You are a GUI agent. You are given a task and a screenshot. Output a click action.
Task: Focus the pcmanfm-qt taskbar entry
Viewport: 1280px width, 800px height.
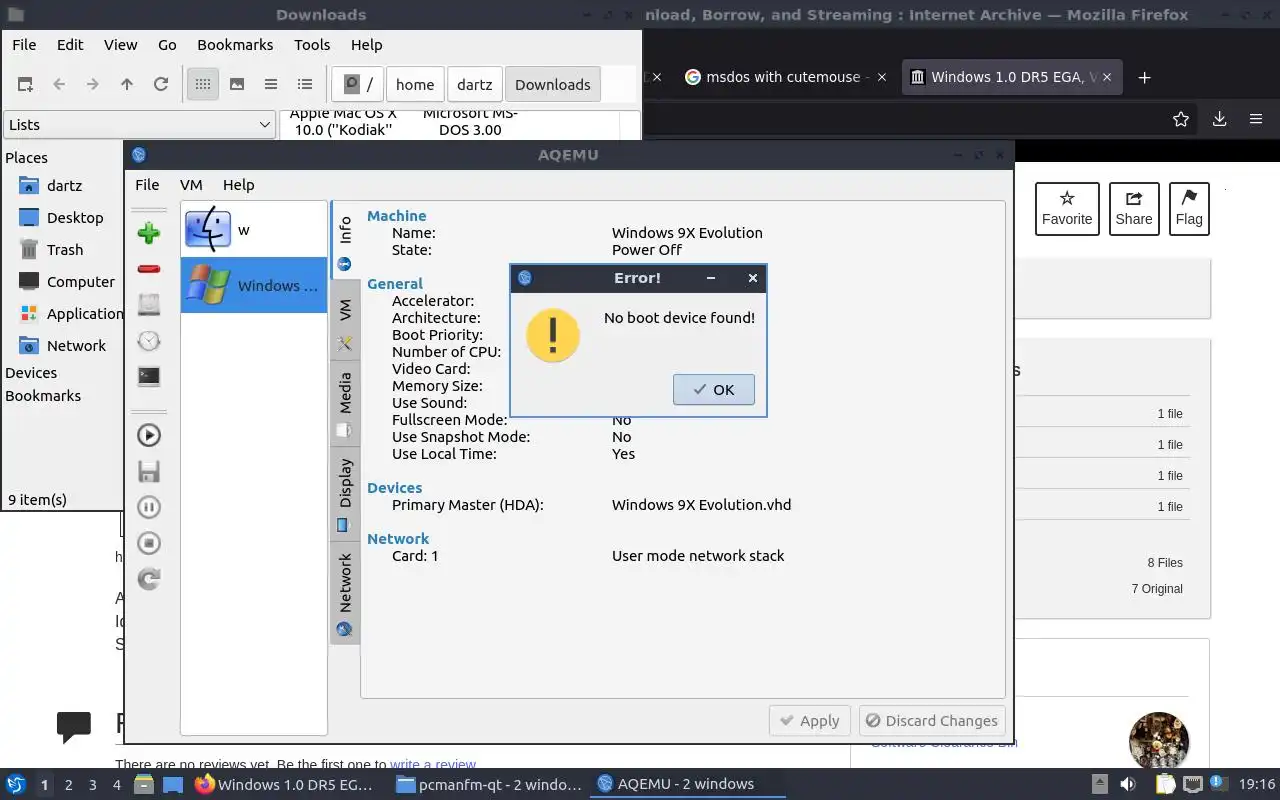coord(488,784)
